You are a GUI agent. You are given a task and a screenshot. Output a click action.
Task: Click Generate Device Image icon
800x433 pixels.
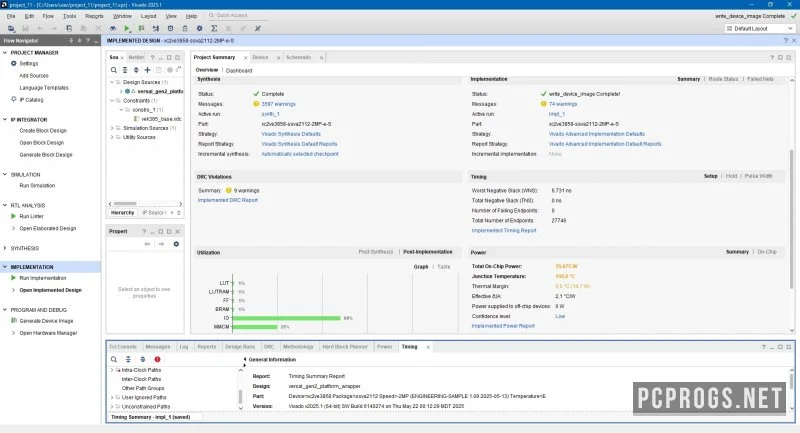click(14, 321)
